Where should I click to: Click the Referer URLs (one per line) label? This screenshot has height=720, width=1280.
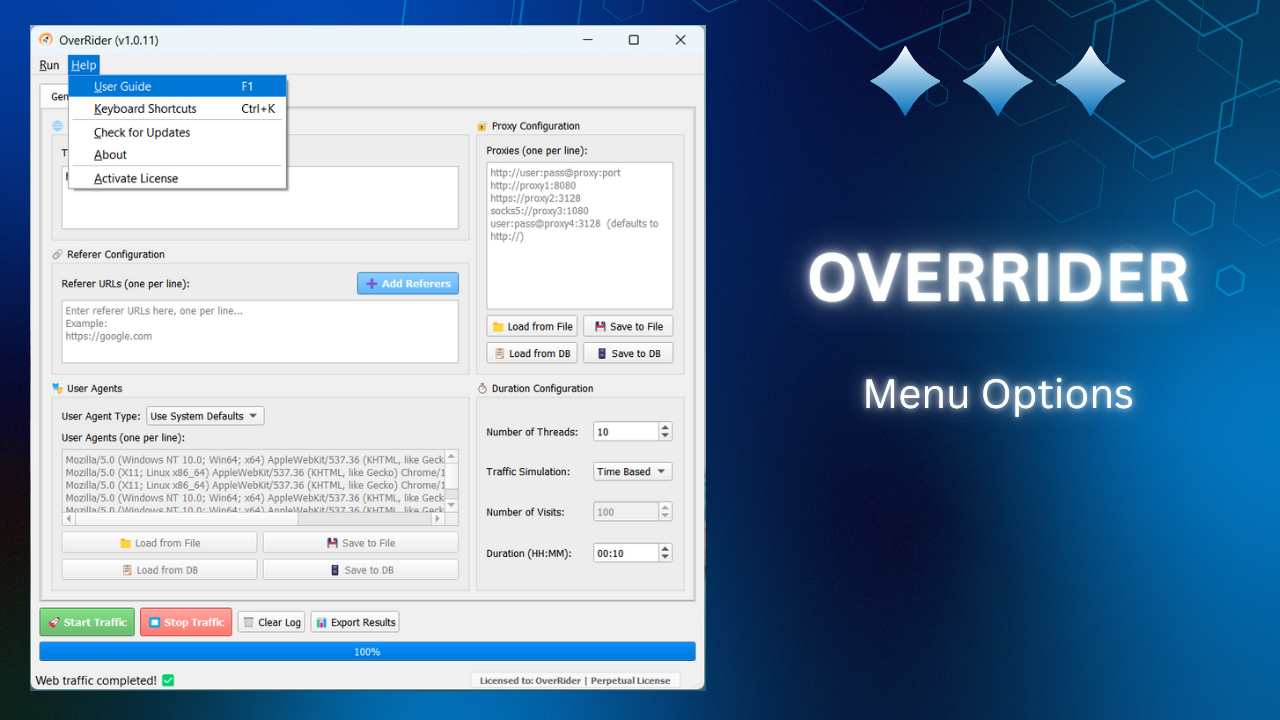click(125, 284)
